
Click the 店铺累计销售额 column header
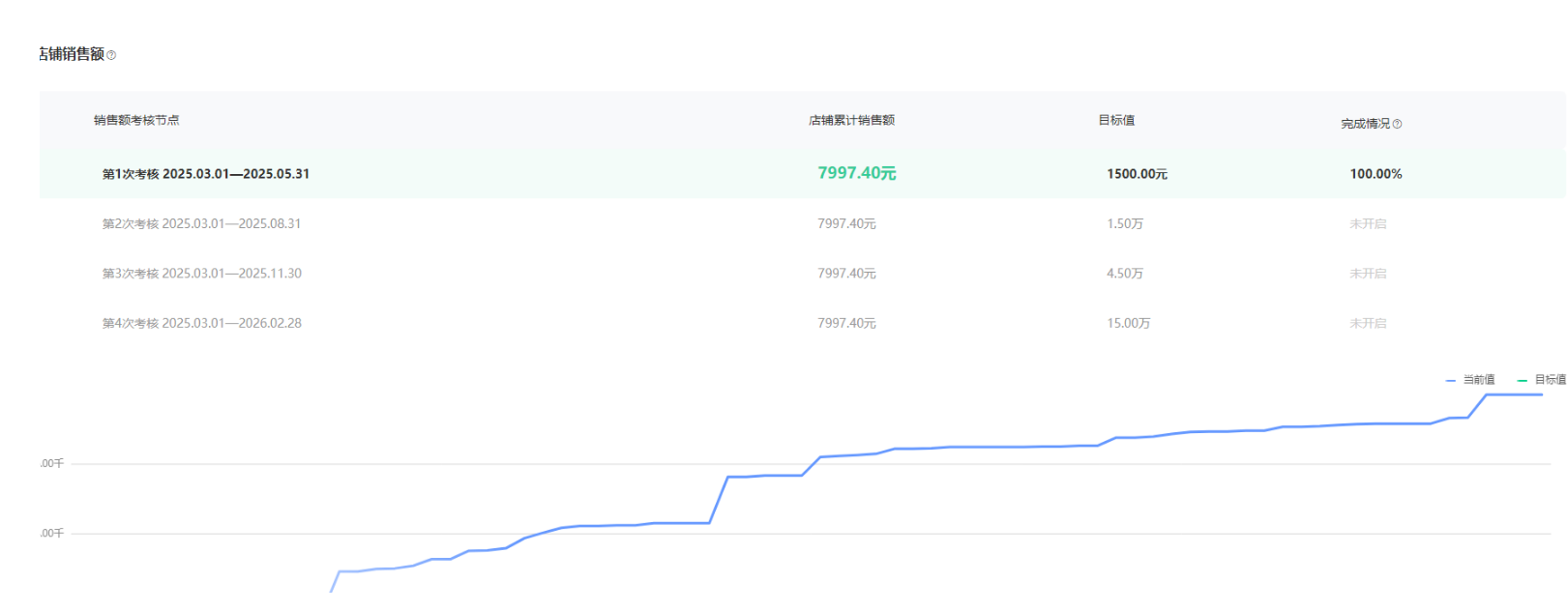[x=851, y=120]
